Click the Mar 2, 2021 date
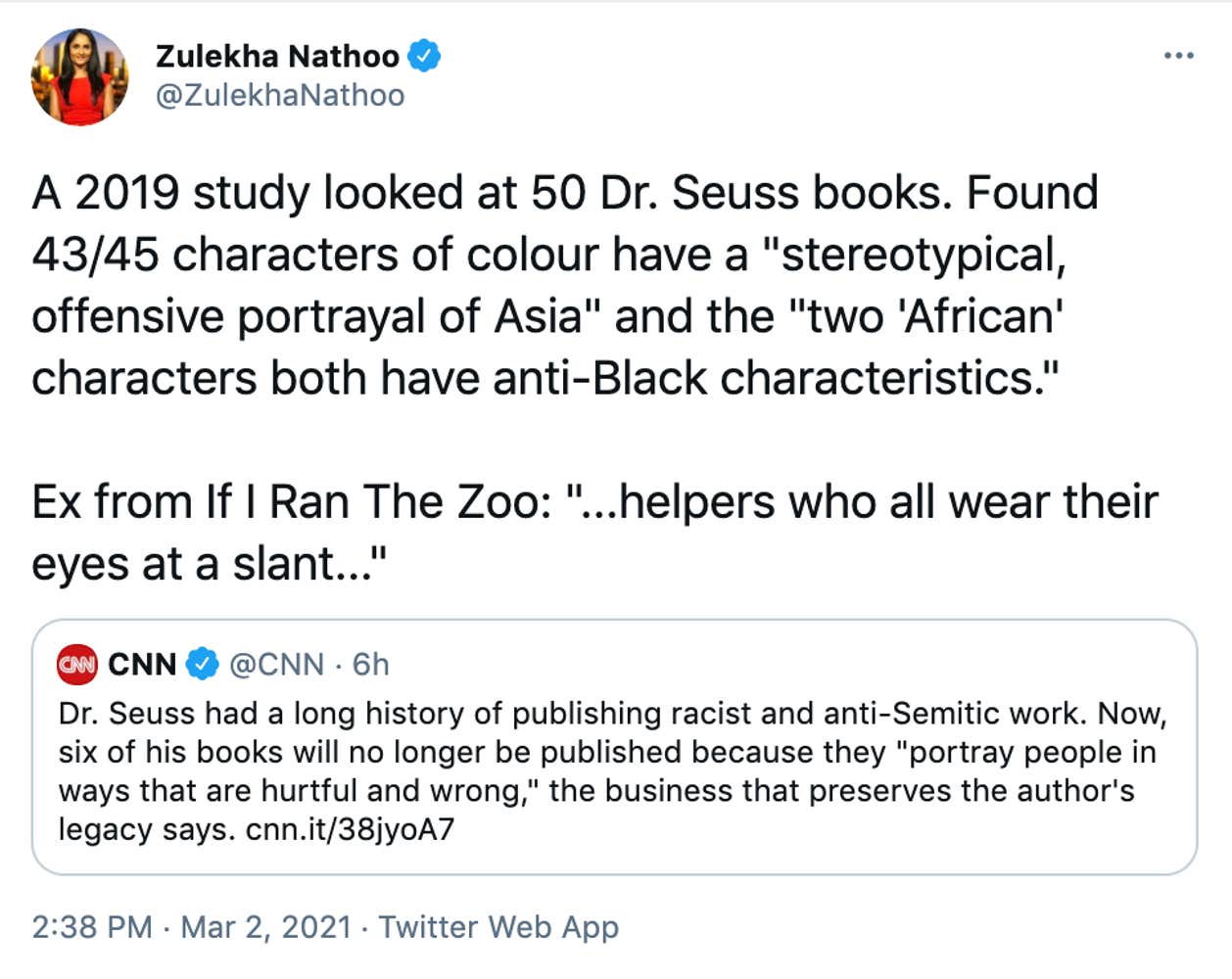The height and width of the screenshot is (979, 1232). [x=266, y=927]
